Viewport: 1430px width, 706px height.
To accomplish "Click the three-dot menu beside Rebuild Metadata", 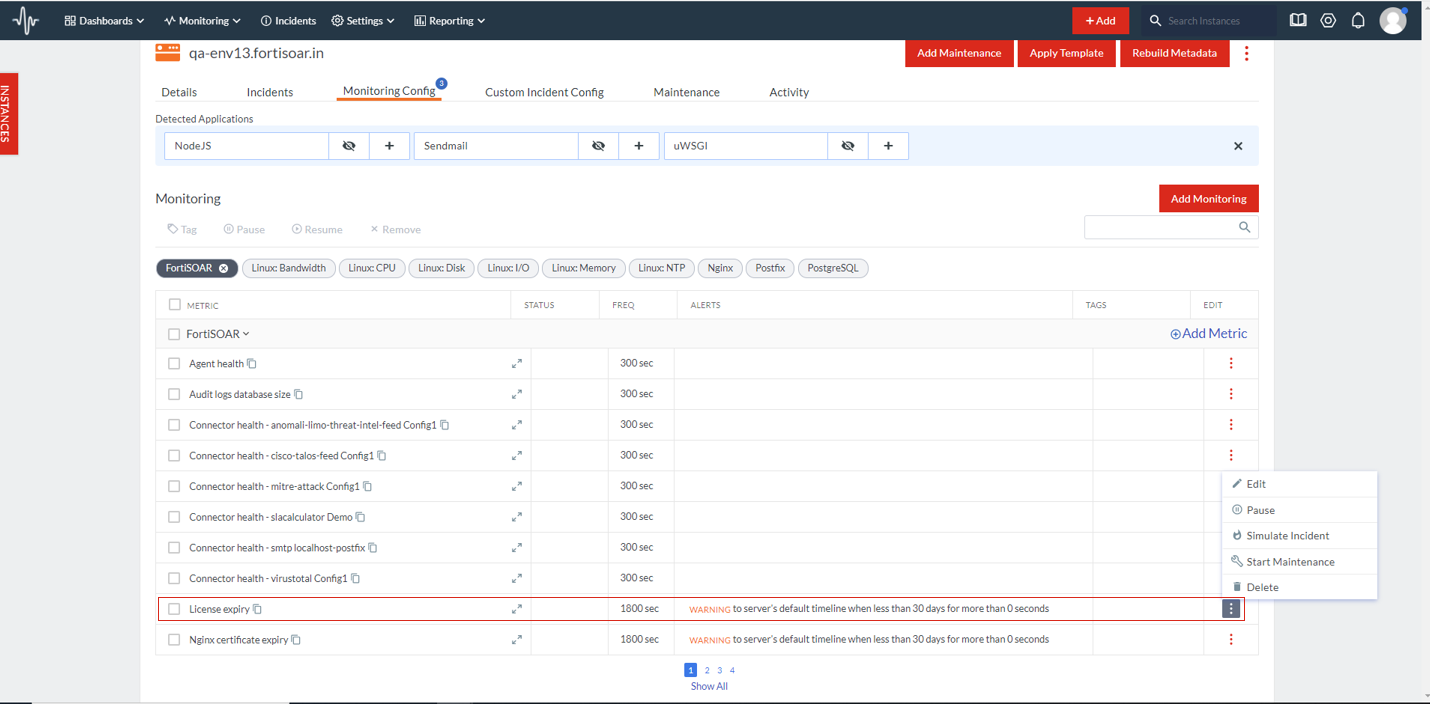I will pyautogui.click(x=1246, y=53).
